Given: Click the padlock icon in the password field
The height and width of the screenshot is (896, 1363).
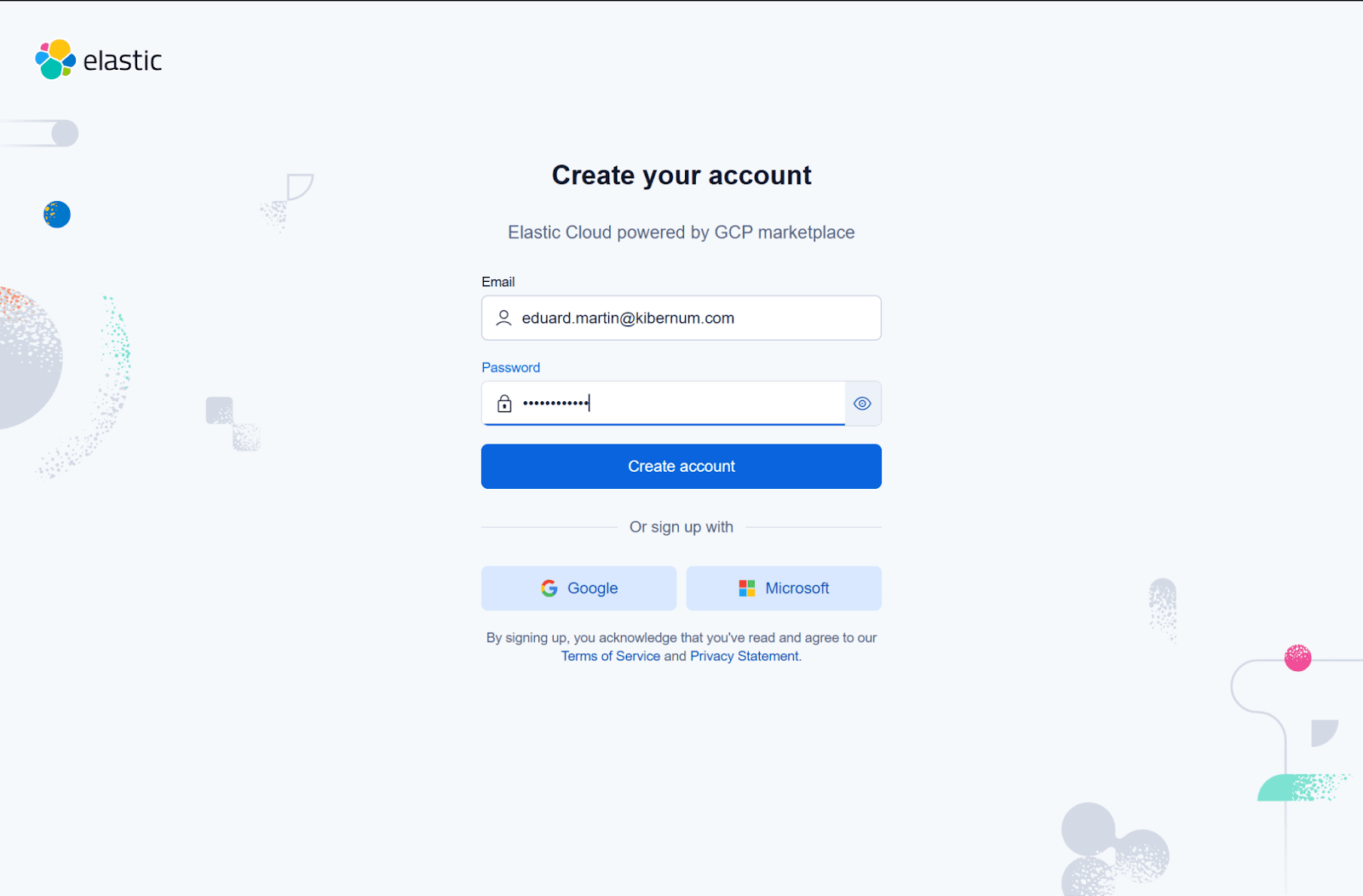Looking at the screenshot, I should tap(503, 403).
